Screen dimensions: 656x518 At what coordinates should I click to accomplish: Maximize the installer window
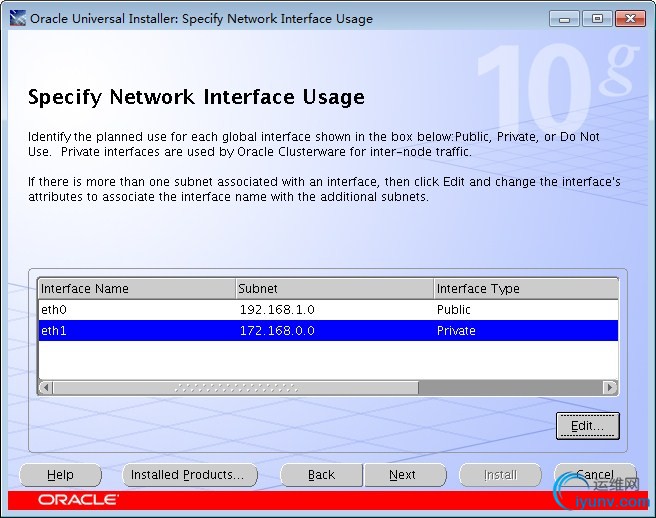[596, 18]
